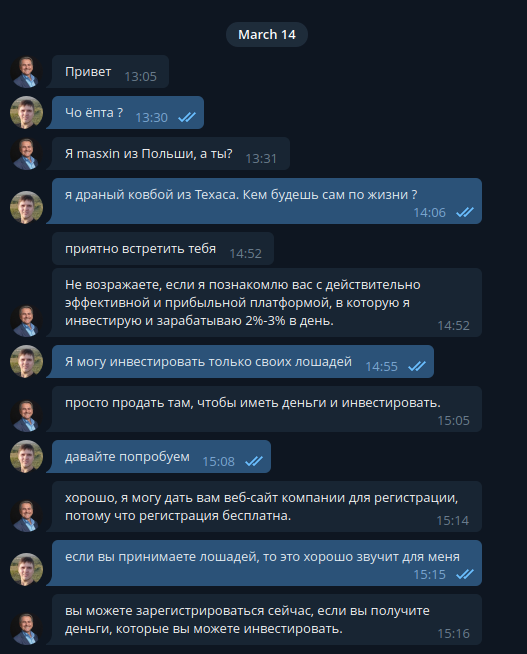
Task: Click the avatar beside the Texas cowboy message
Action: click(x=26, y=207)
